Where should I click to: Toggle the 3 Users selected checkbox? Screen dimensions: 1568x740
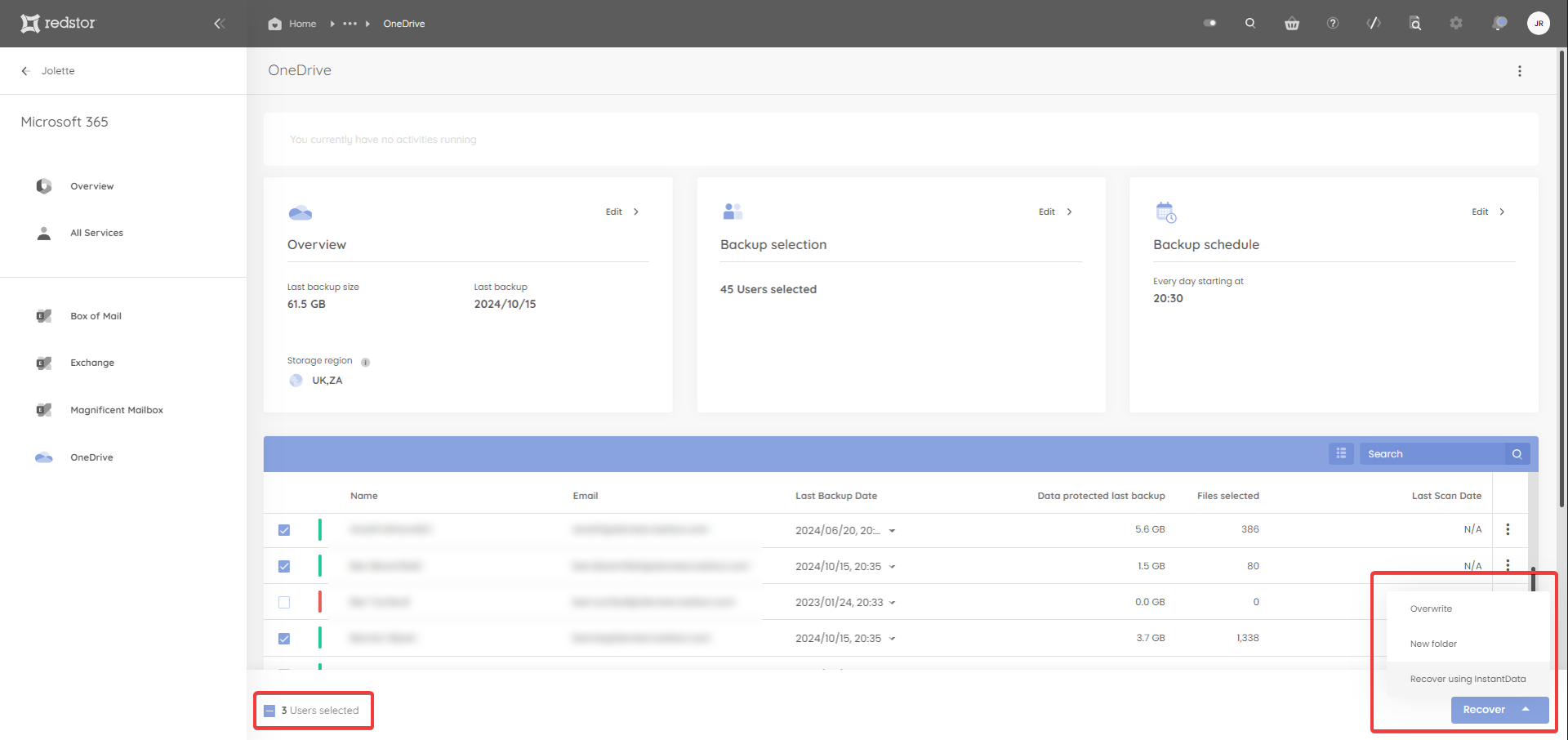click(x=269, y=711)
